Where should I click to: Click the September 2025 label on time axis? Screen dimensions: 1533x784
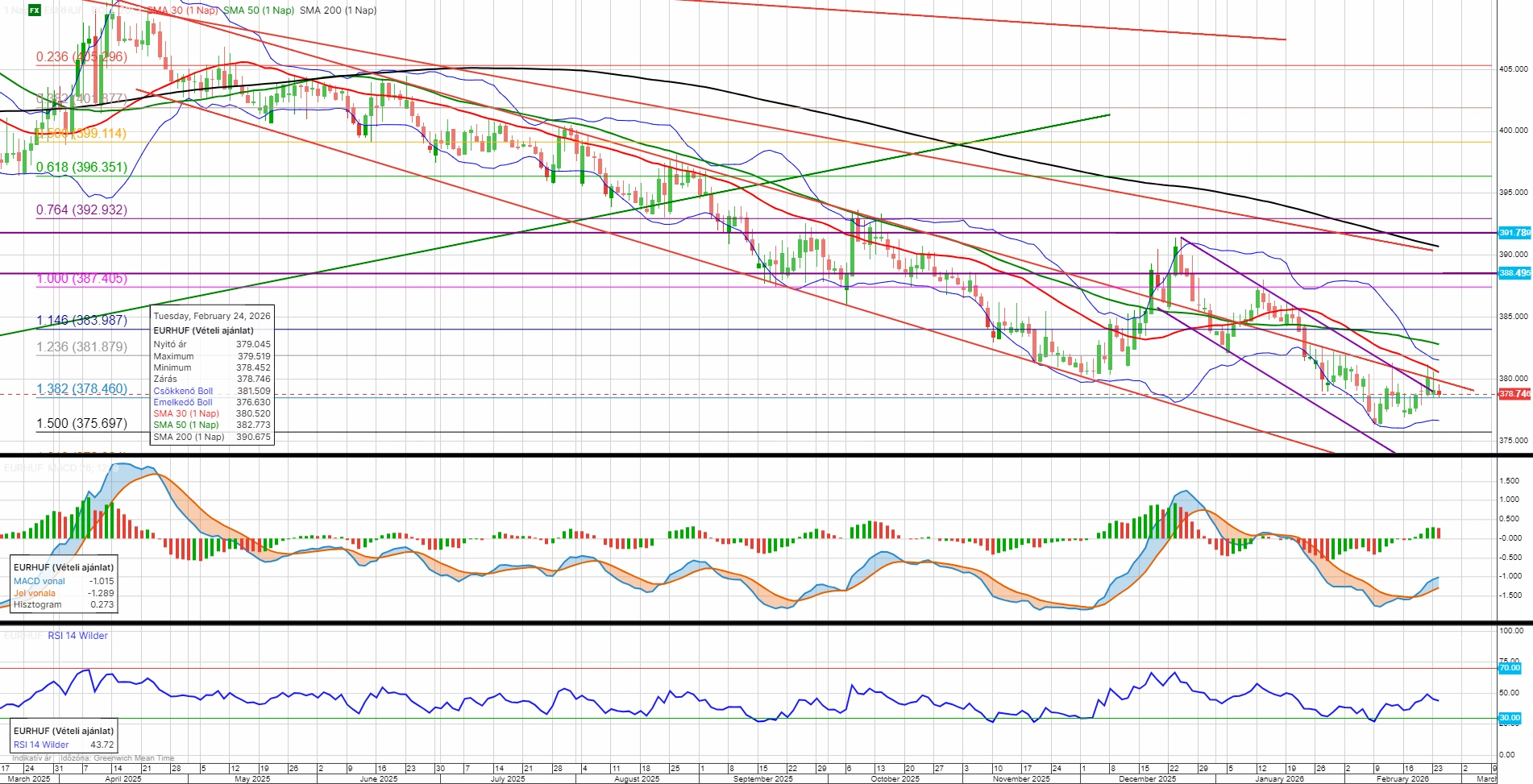[x=763, y=779]
